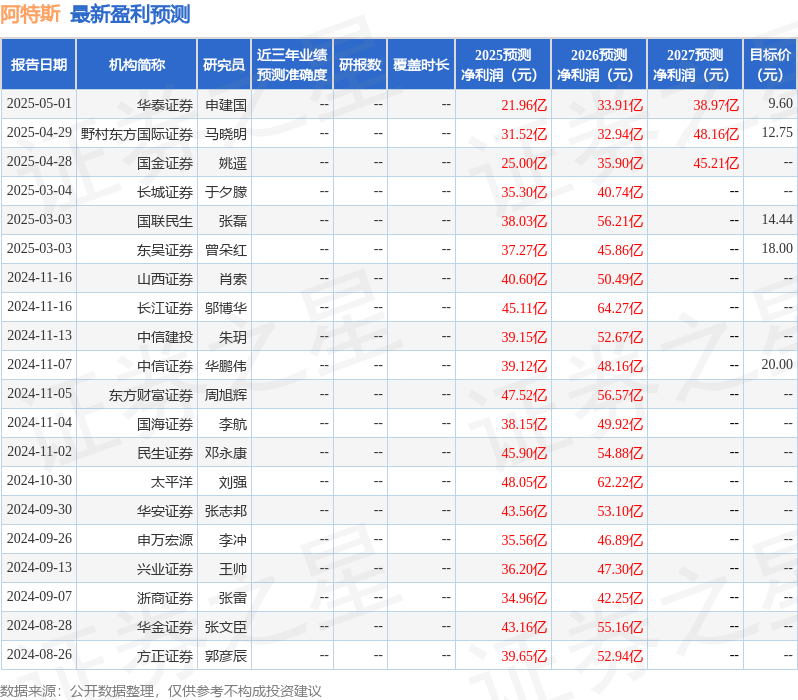This screenshot has height=700, width=798.
Task: Select institution 兴业证券
Action: (x=165, y=570)
